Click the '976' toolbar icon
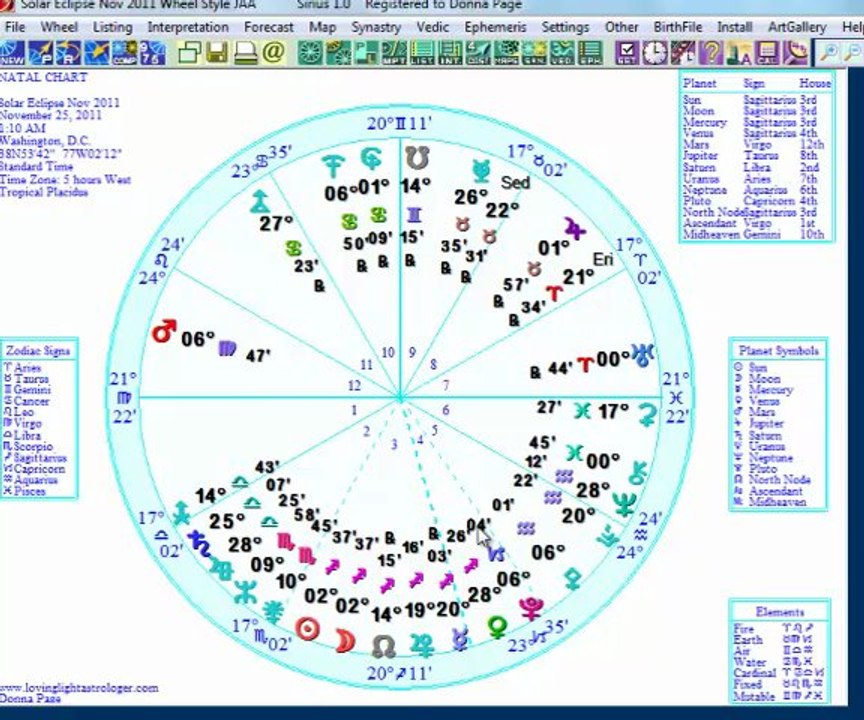 click(x=152, y=53)
